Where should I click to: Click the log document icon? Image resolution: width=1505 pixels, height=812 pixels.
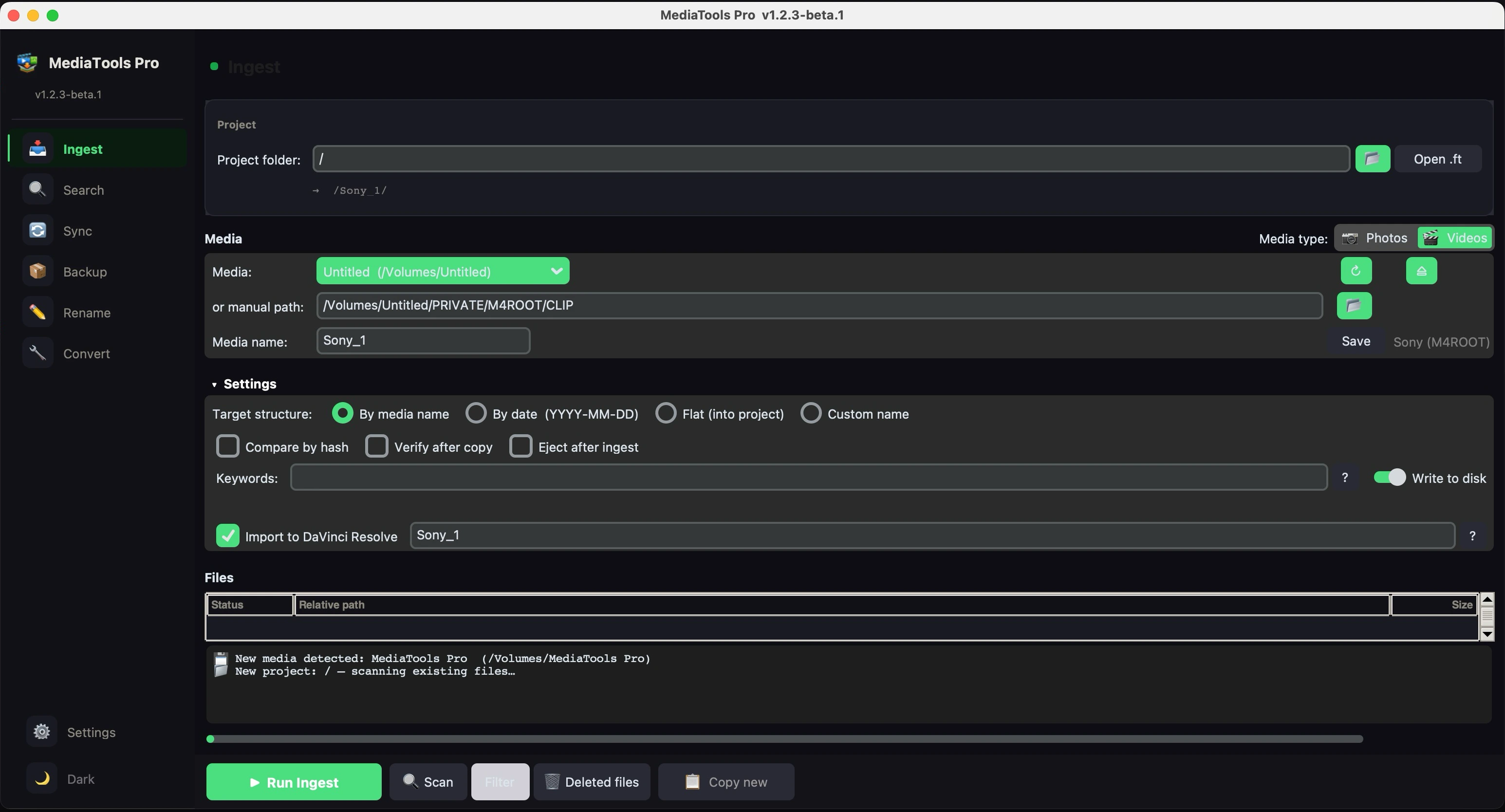point(221,665)
